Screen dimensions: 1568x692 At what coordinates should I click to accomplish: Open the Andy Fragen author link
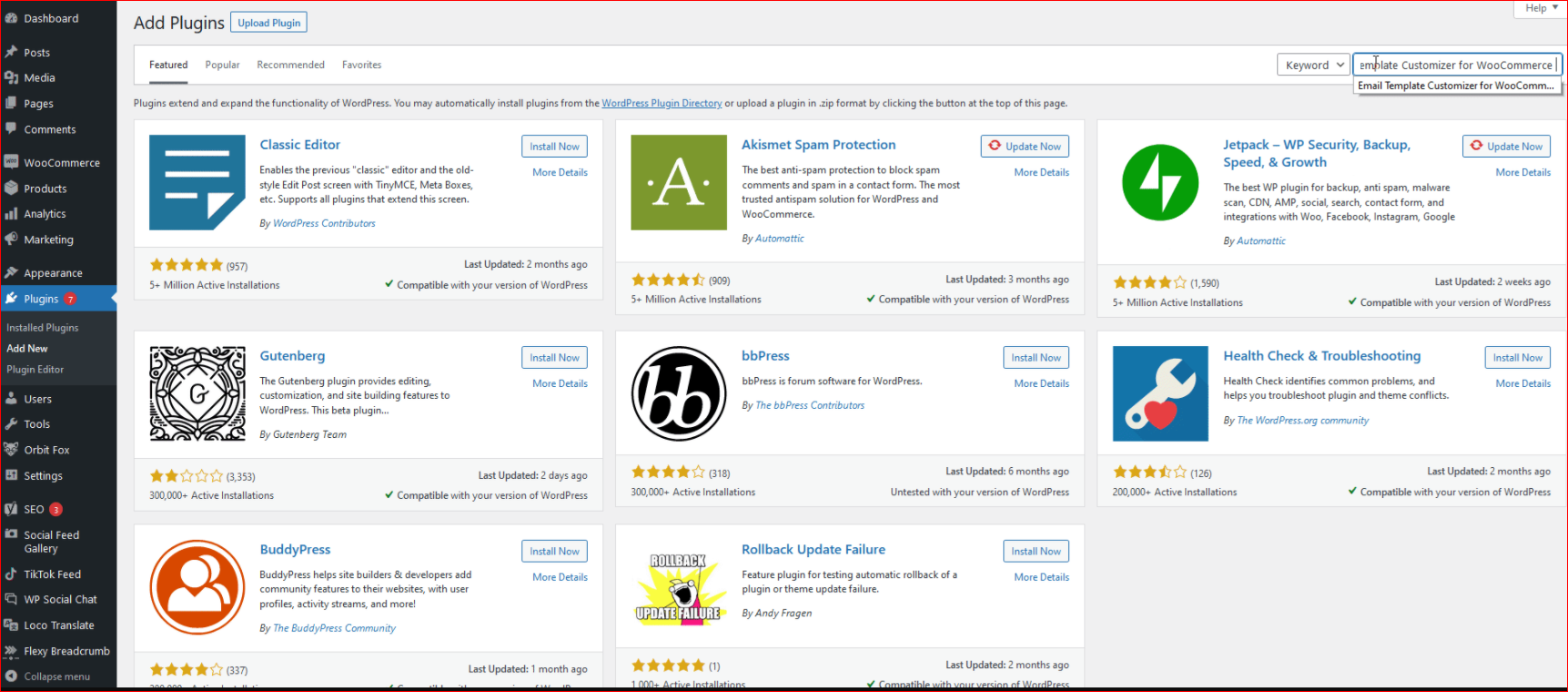(784, 613)
